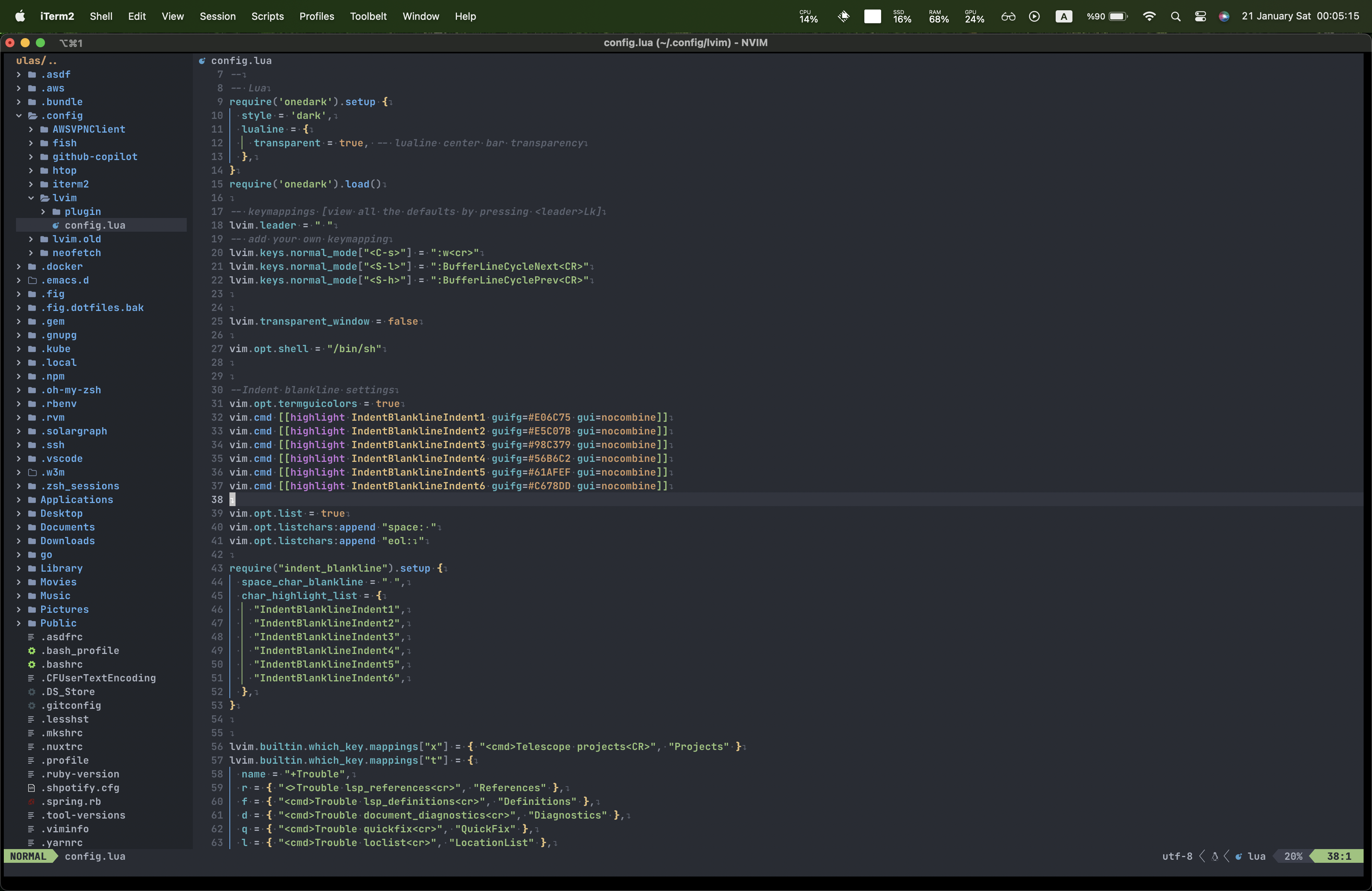Expand the .docker folder

tap(18, 266)
